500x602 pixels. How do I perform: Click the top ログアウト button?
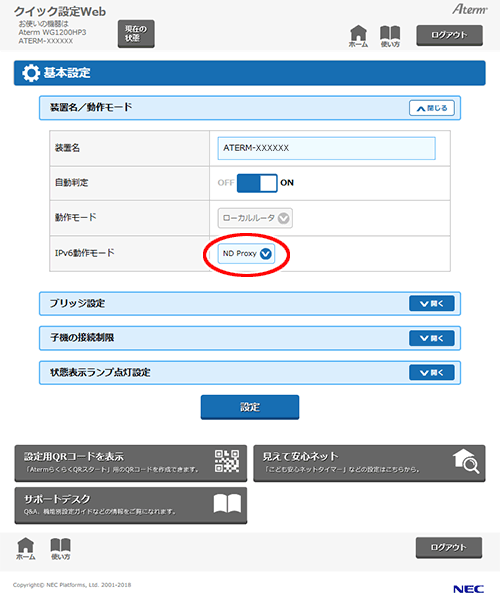point(449,35)
